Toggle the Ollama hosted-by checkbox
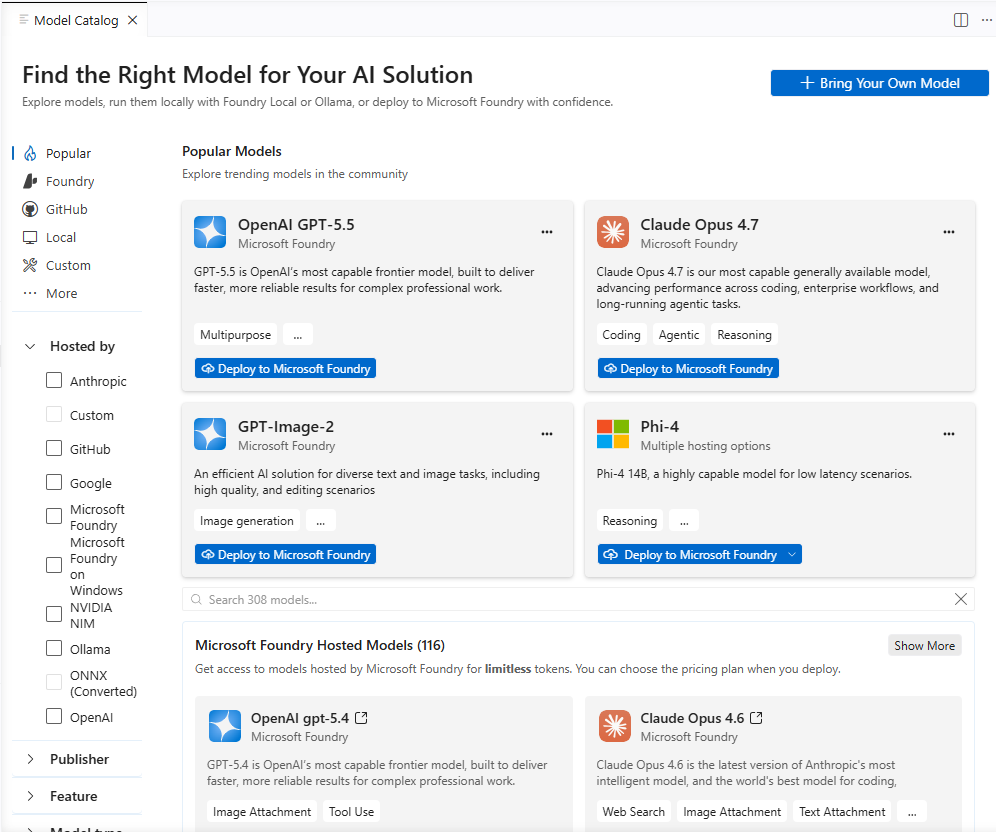Viewport: 996px width, 832px height. [54, 648]
